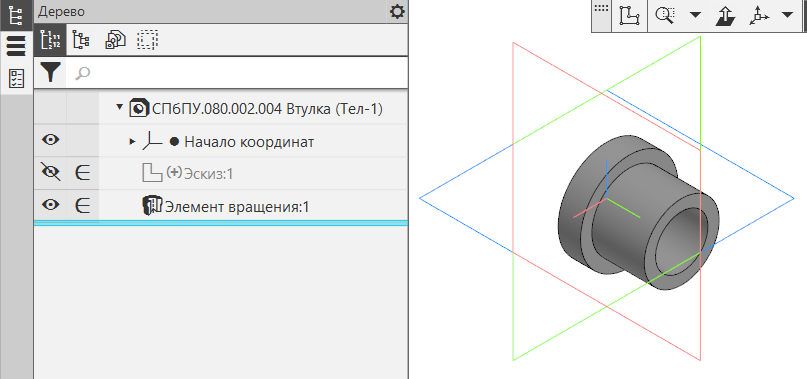Select Начало координат tree item

click(x=249, y=142)
